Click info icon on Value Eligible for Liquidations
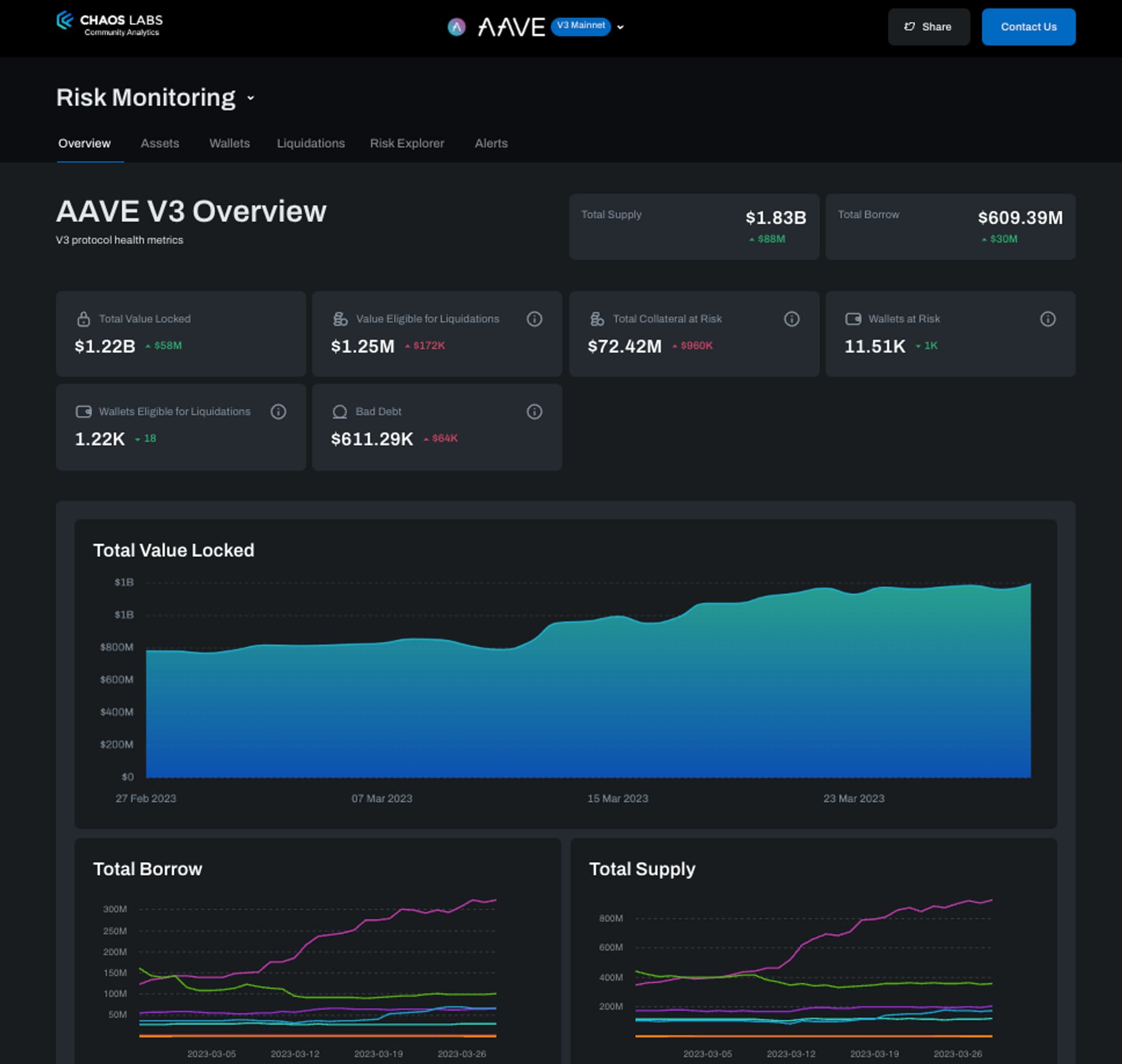The height and width of the screenshot is (1064, 1122). (x=534, y=319)
